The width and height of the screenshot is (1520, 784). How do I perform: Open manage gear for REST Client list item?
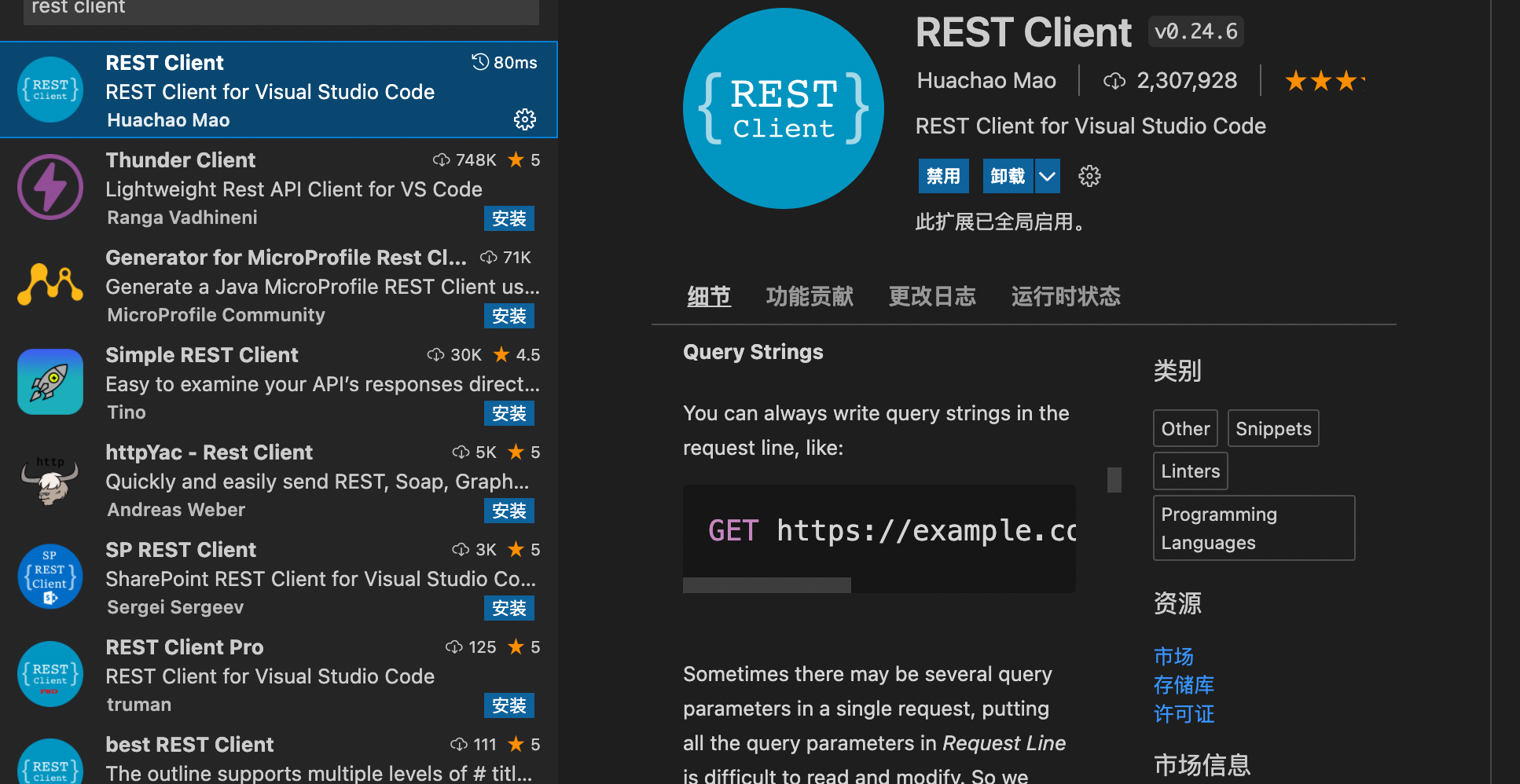[x=525, y=119]
